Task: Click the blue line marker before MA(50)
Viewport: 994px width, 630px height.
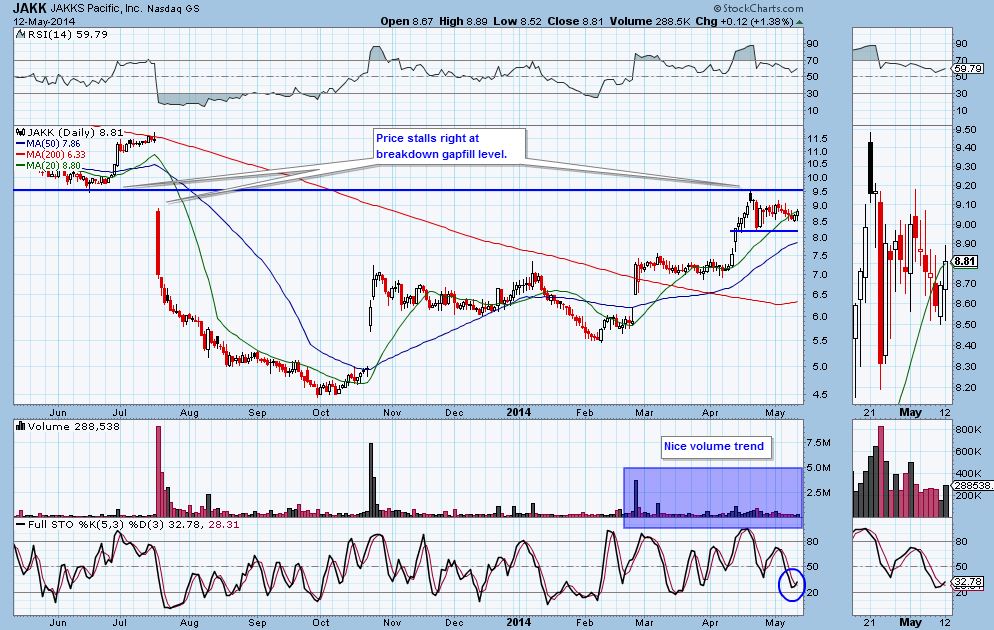Action: (21, 144)
